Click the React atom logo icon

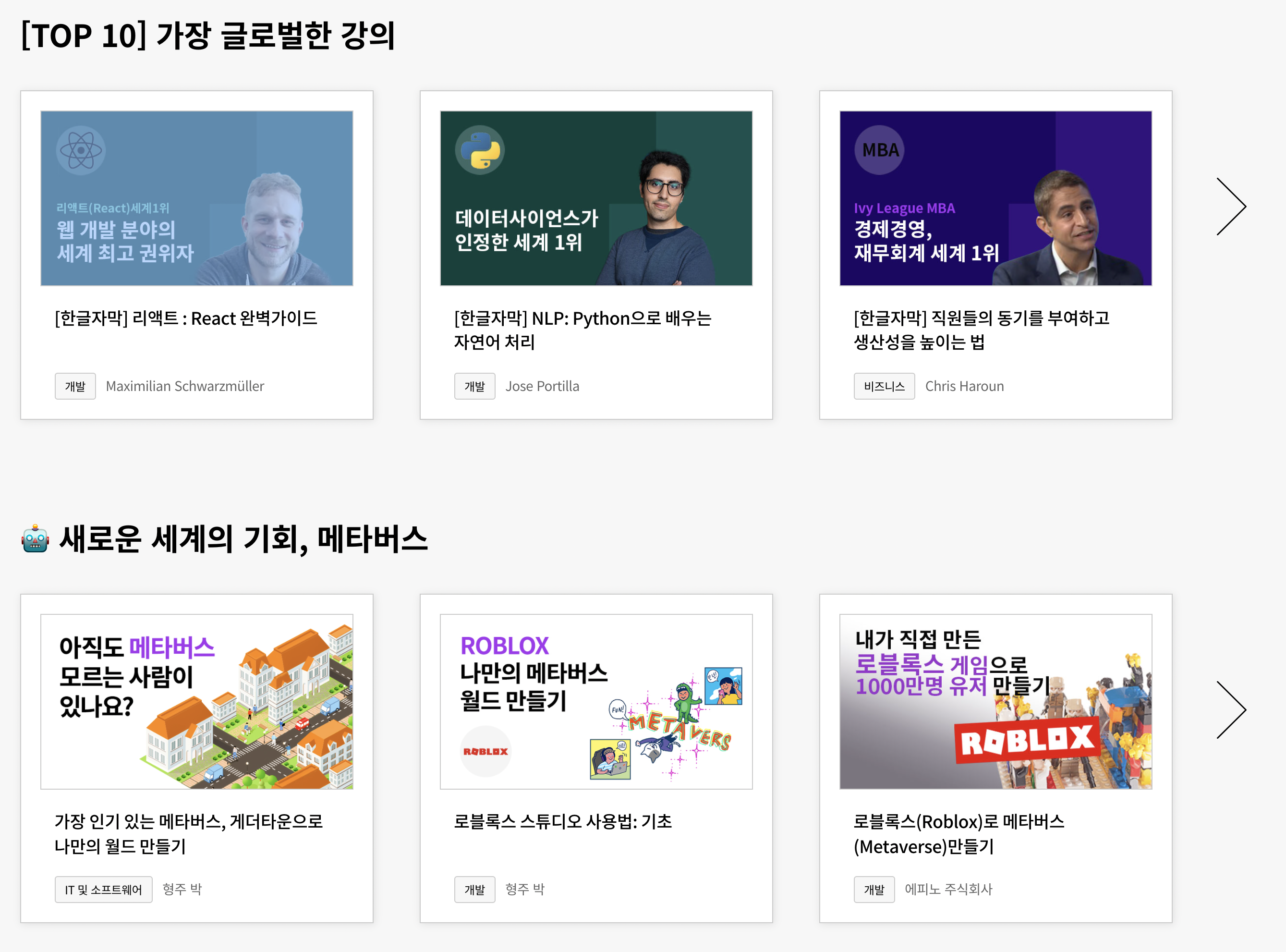[x=81, y=150]
